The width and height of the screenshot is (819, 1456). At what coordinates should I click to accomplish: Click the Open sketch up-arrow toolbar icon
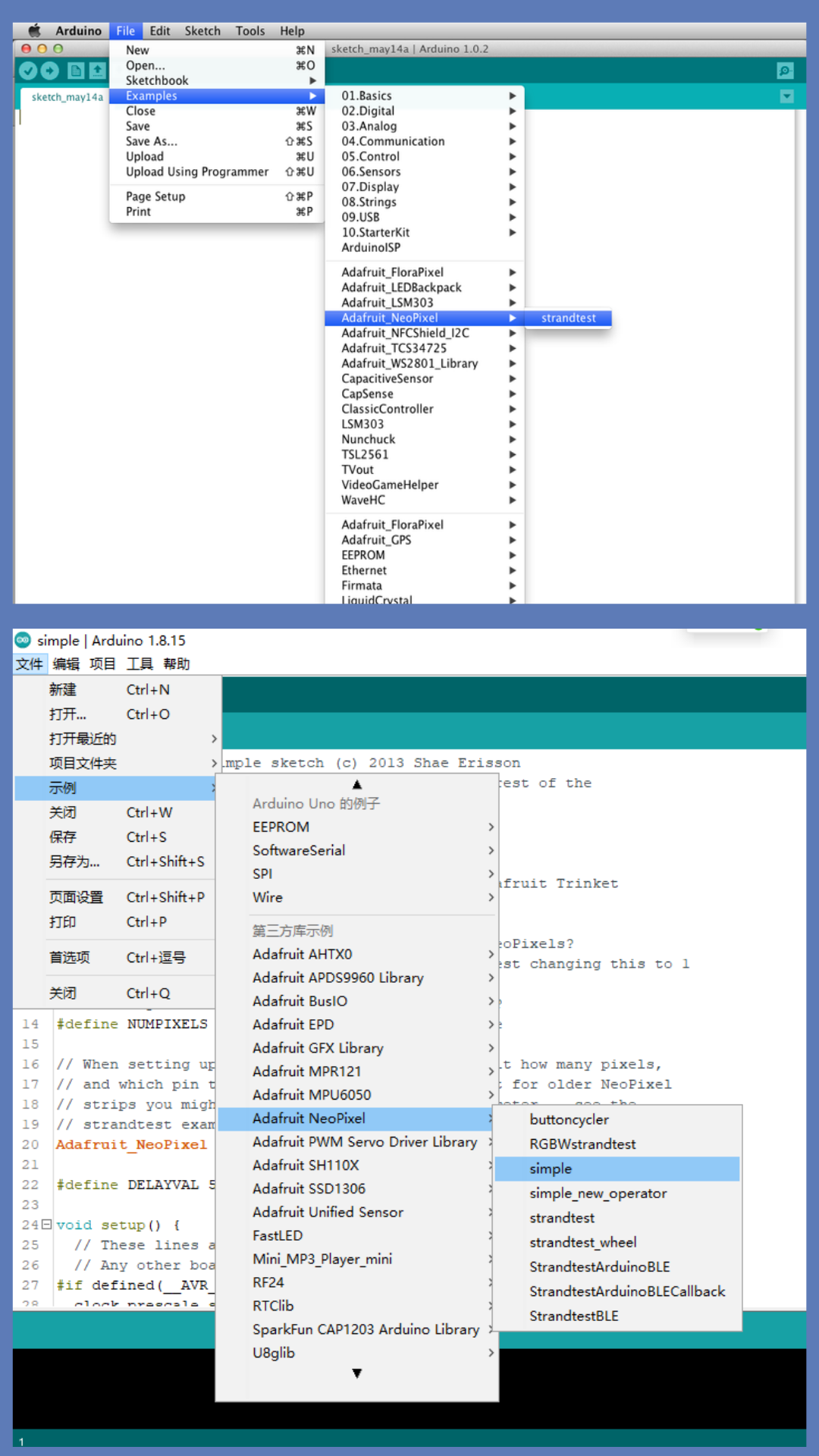pos(98,71)
